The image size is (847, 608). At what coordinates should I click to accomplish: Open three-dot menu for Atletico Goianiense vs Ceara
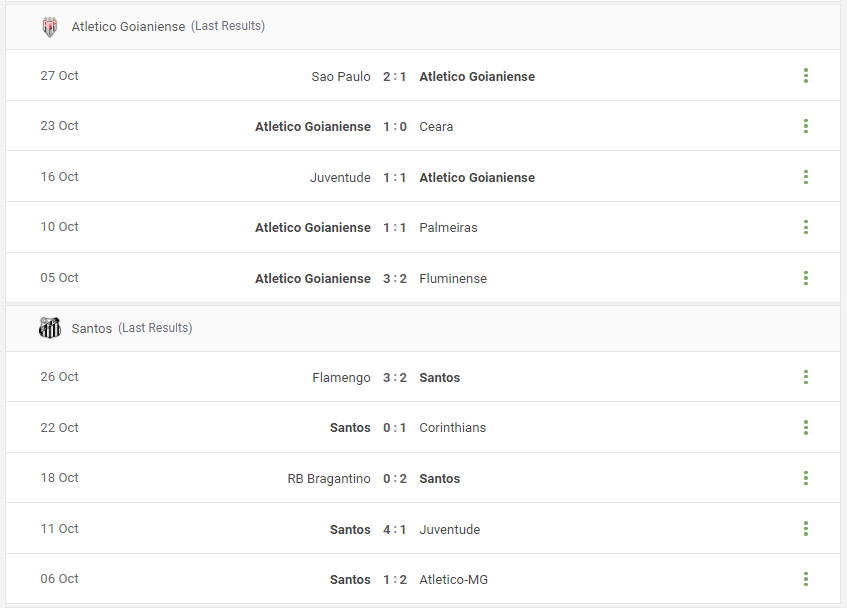805,126
